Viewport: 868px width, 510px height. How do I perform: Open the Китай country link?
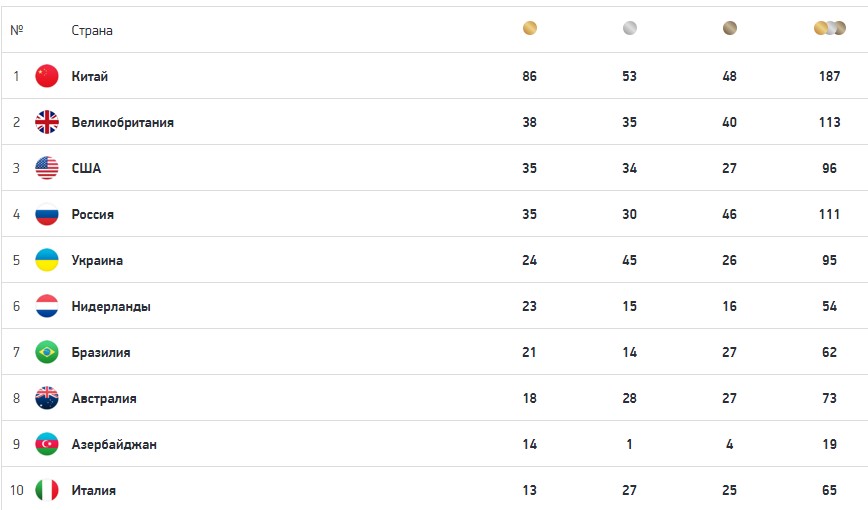point(90,76)
